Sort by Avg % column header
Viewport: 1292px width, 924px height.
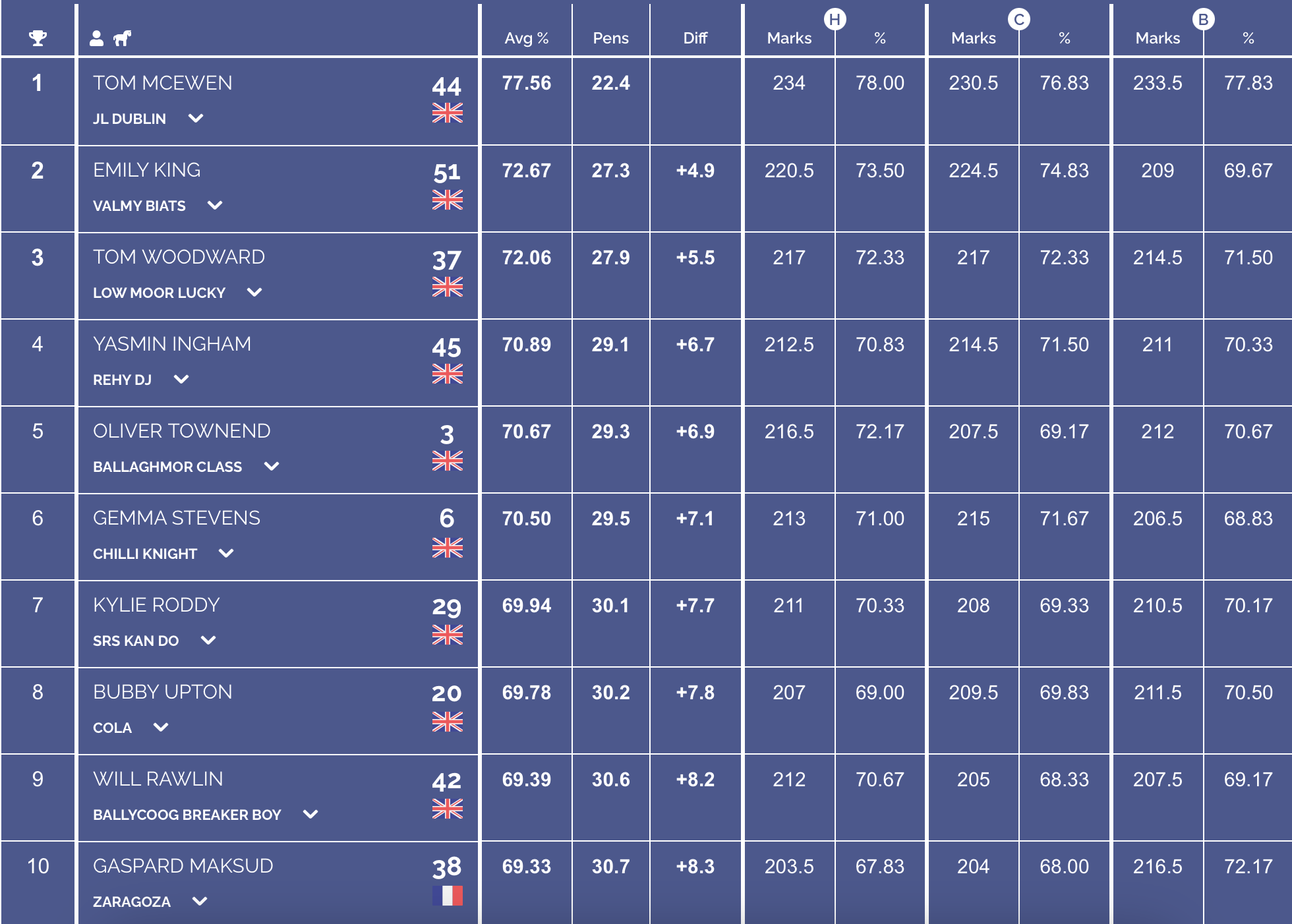pos(527,38)
